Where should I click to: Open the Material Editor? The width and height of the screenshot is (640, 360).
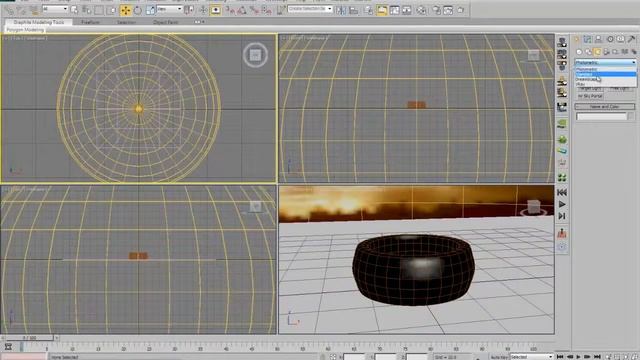pos(421,10)
